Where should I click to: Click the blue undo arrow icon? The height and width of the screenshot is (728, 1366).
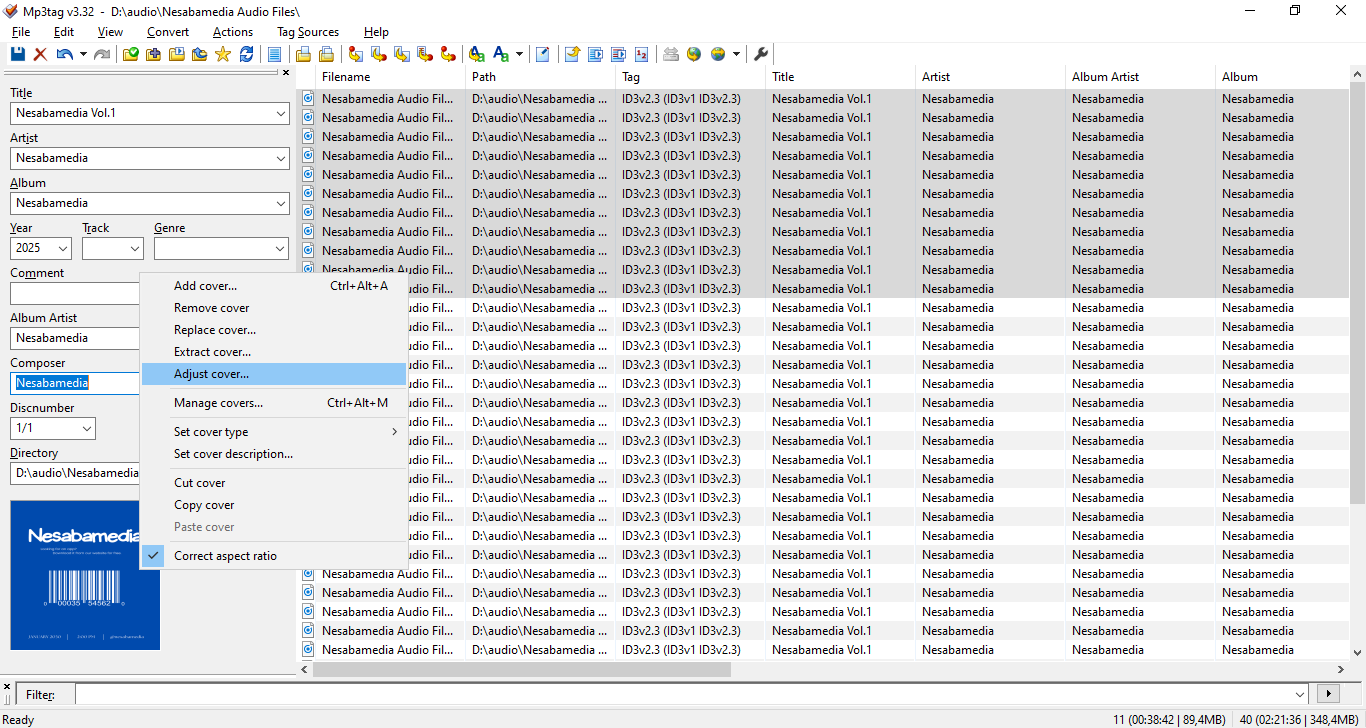64,54
